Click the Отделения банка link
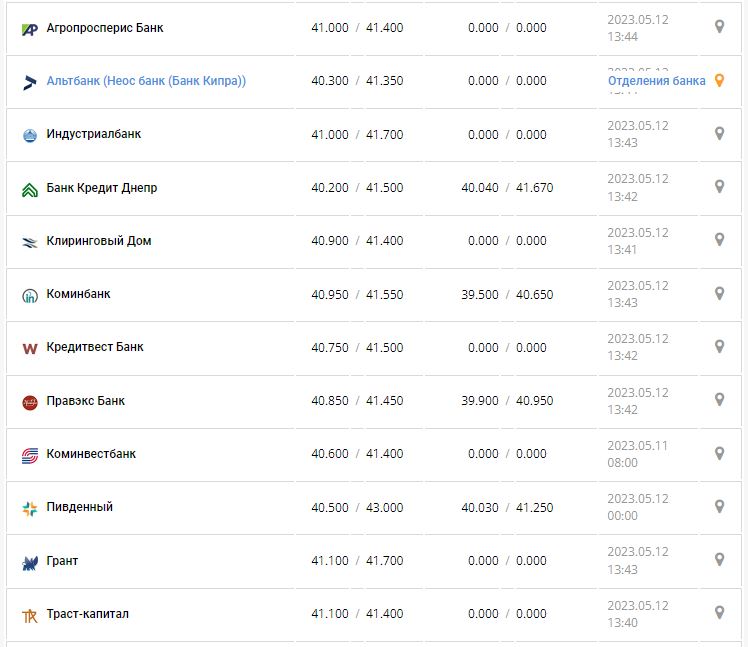The image size is (748, 647). 656,81
